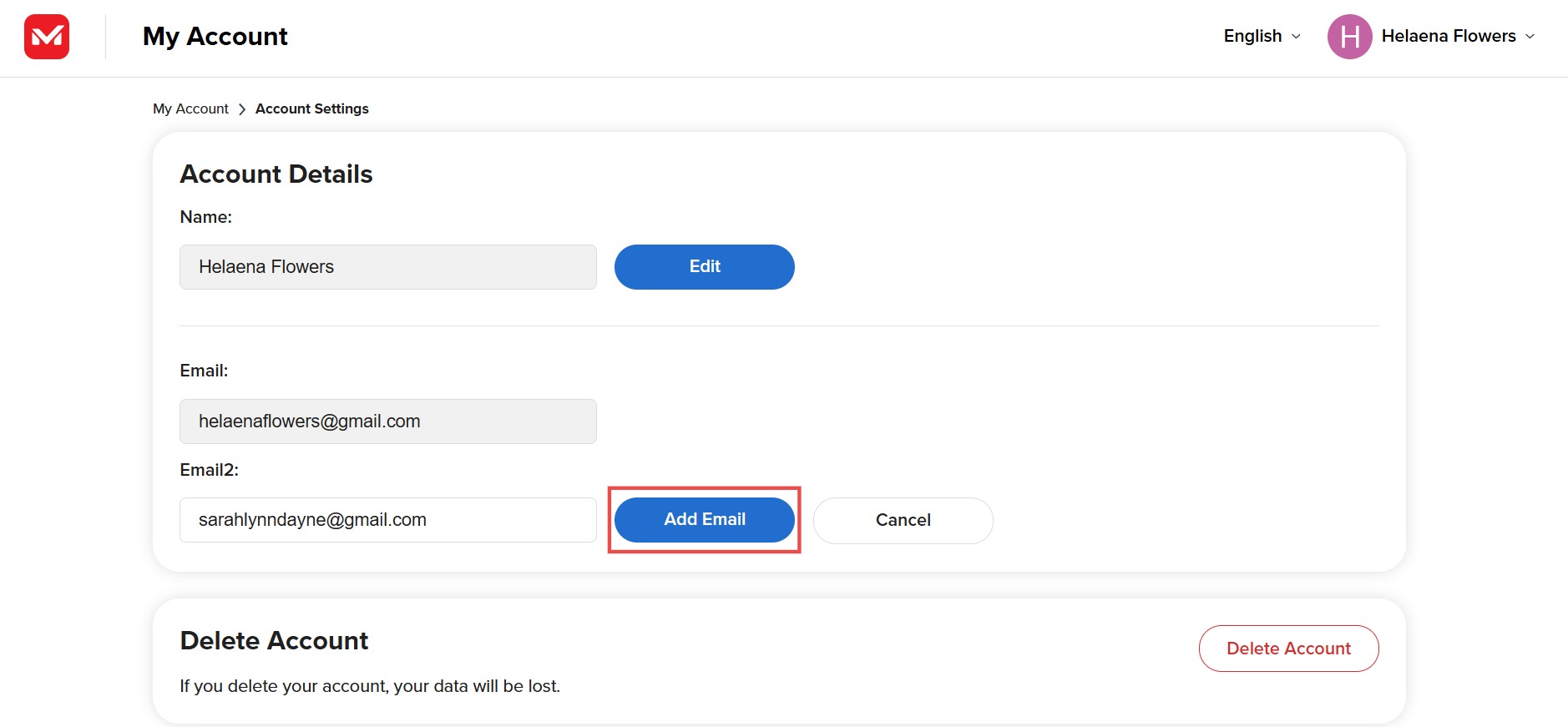Click the purple H profile avatar
1568x727 pixels.
pos(1349,37)
